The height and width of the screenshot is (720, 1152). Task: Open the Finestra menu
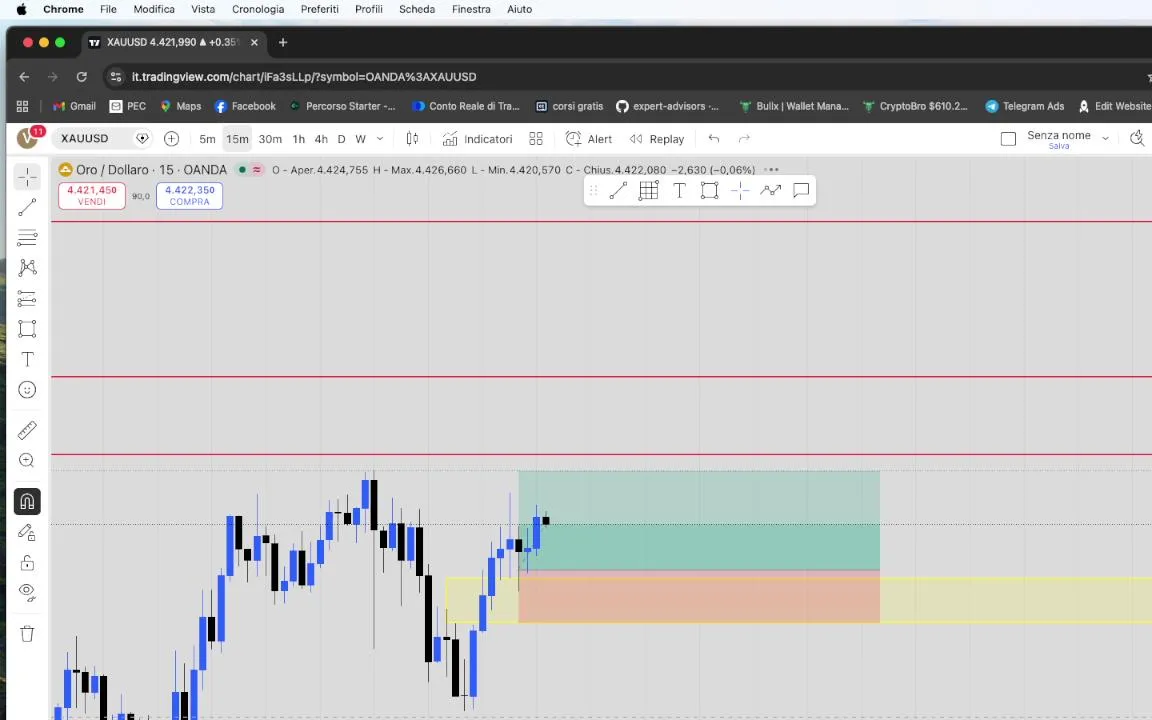point(471,10)
